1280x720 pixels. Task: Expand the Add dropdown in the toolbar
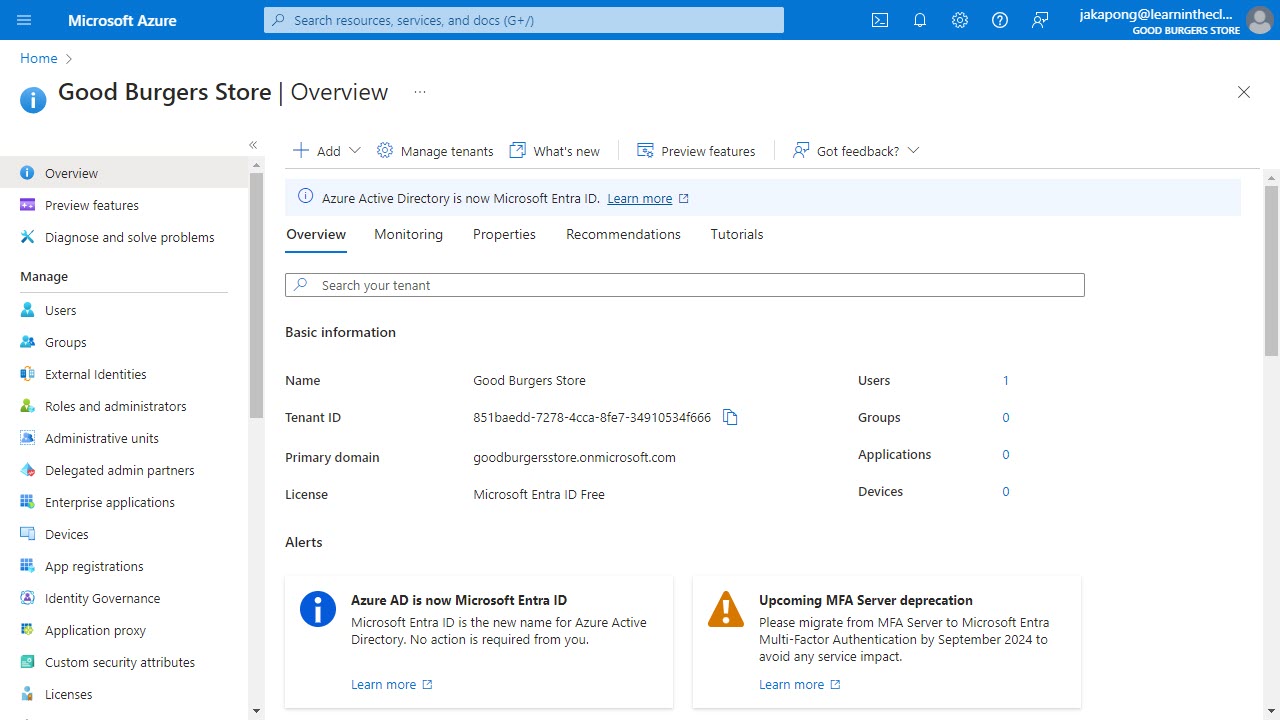(353, 150)
